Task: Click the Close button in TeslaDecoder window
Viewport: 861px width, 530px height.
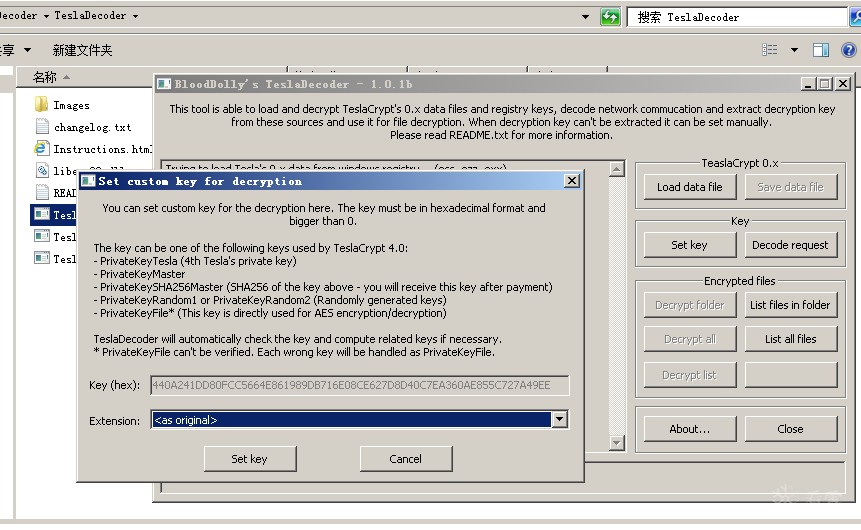Action: point(791,429)
